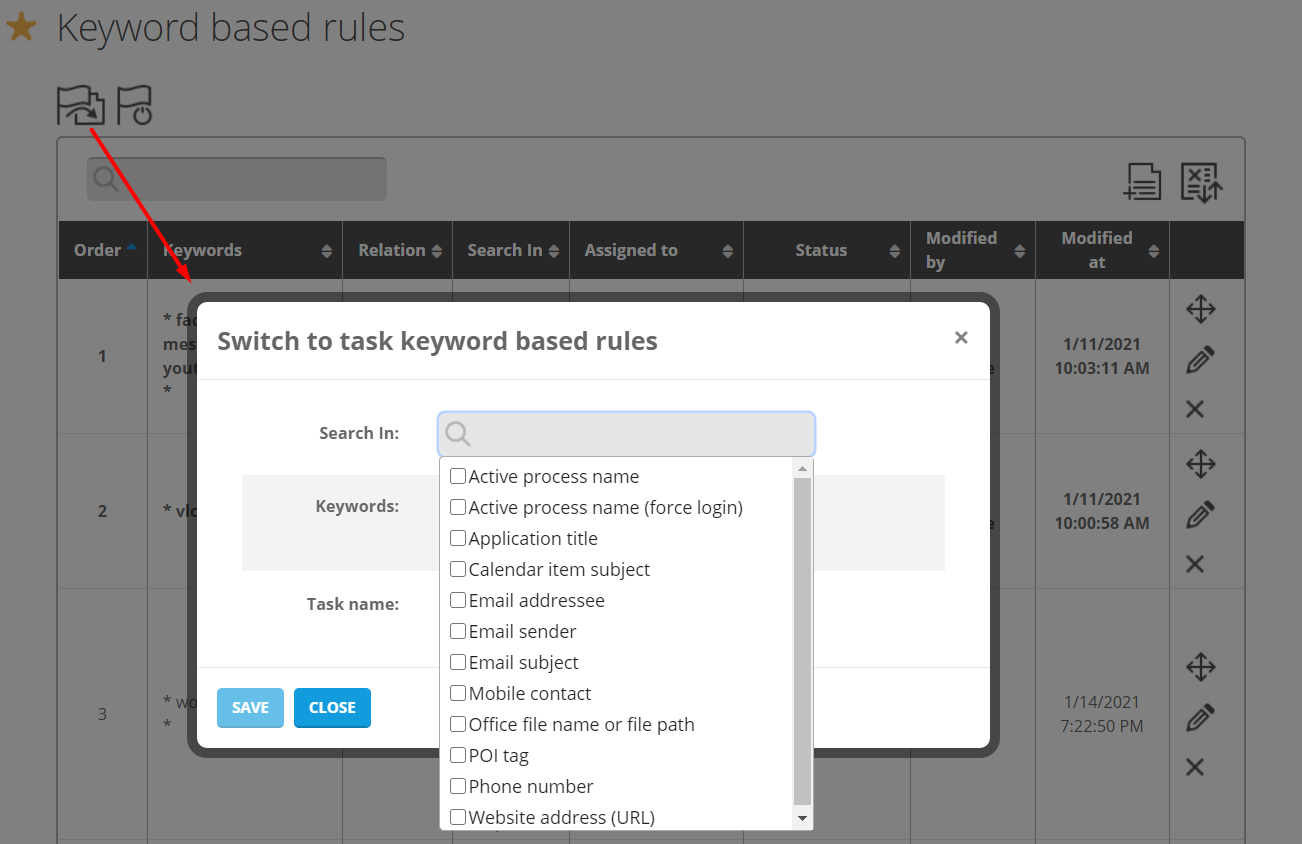The image size is (1302, 844).
Task: Click the flag with power symbol icon
Action: point(134,105)
